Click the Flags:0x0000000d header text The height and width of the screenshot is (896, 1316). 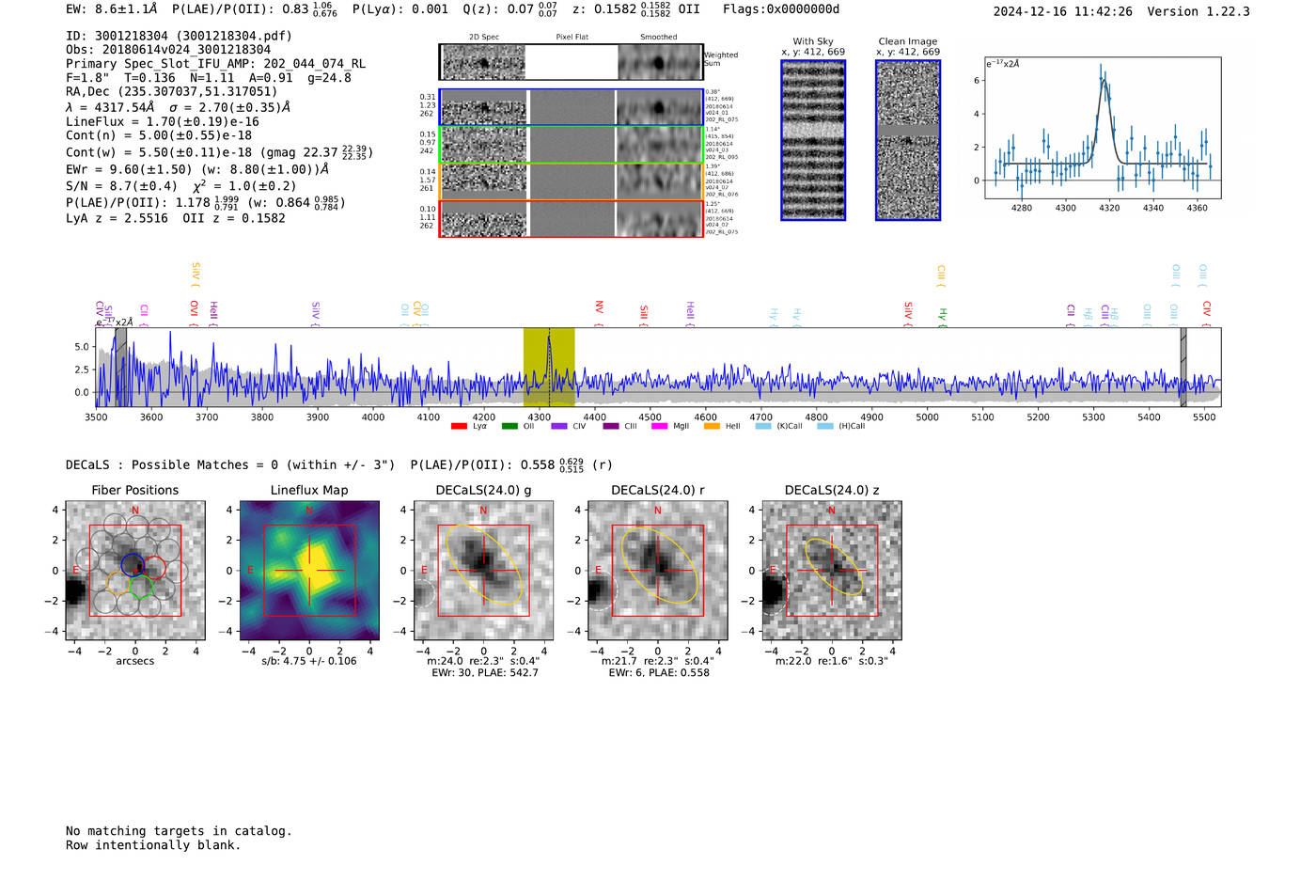coord(781,9)
